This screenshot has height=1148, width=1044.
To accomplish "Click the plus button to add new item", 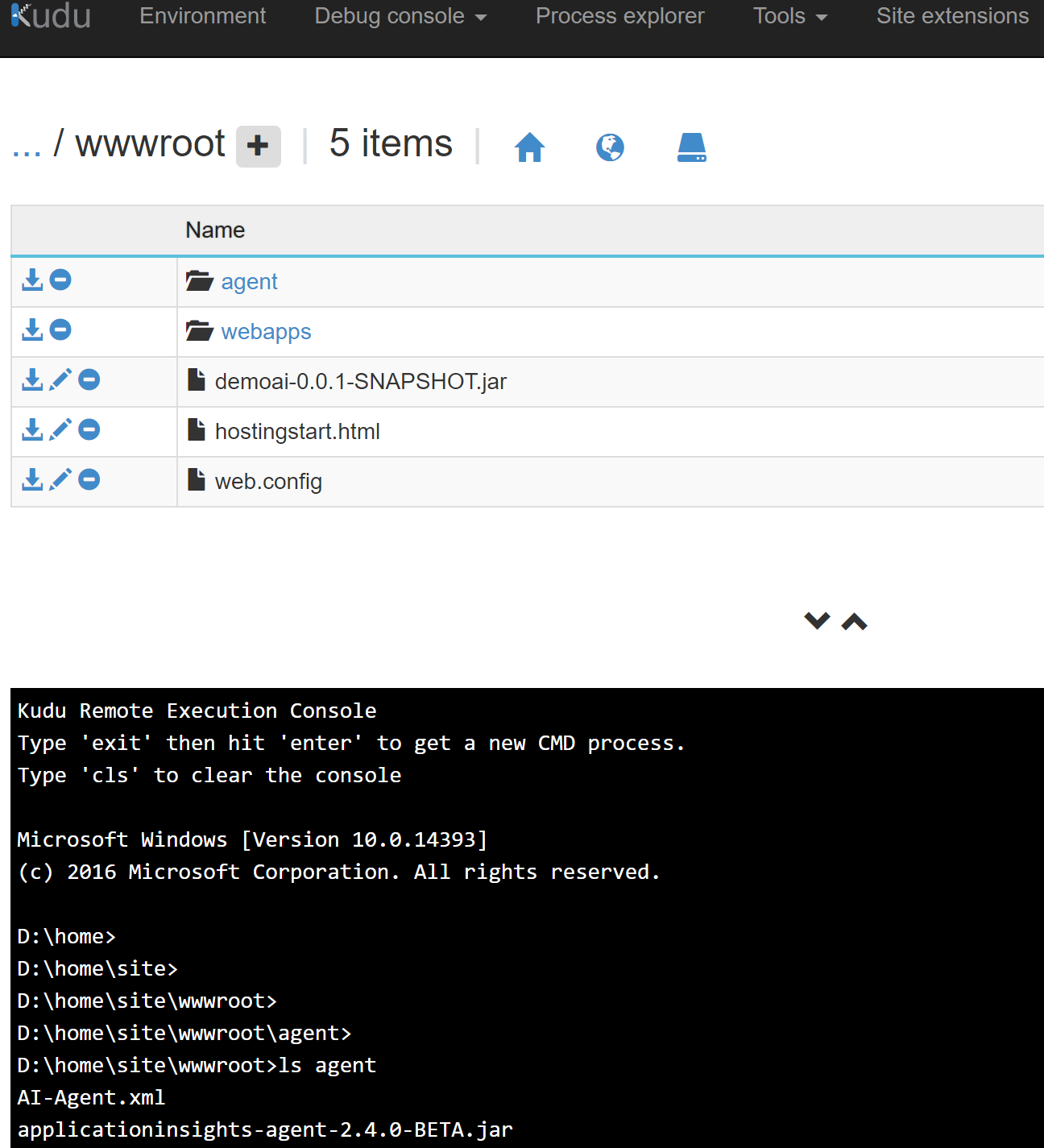I will (x=258, y=146).
